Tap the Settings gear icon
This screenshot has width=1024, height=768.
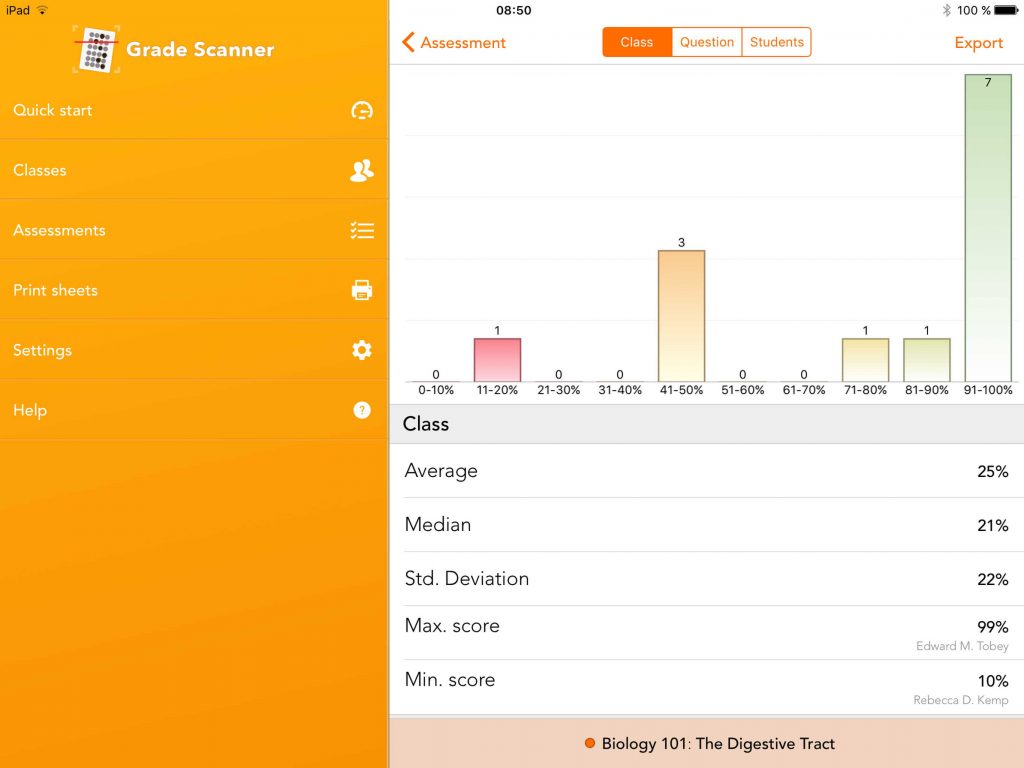point(362,350)
